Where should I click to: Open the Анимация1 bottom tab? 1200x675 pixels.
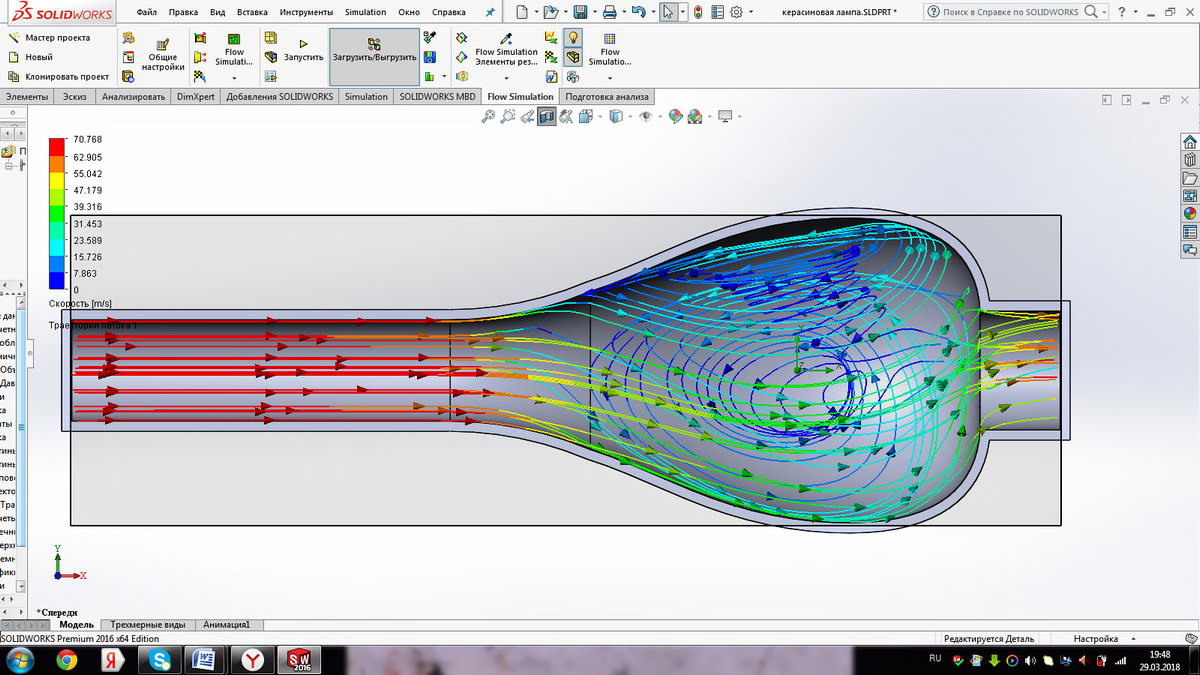[226, 625]
